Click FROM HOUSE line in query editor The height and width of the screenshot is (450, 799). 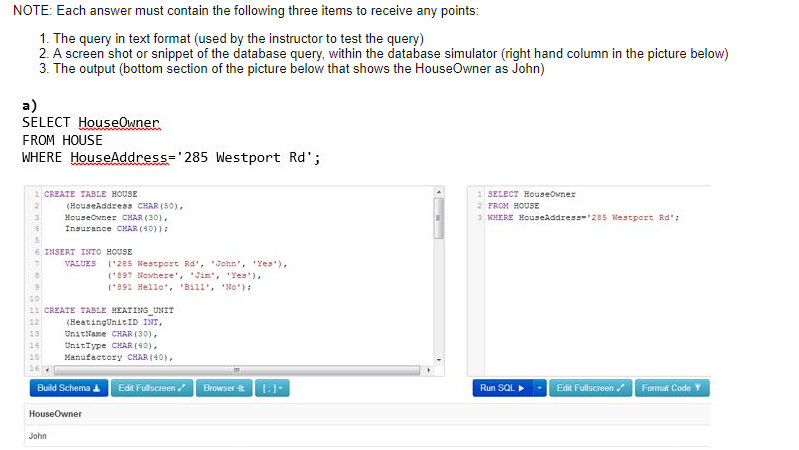coord(513,206)
